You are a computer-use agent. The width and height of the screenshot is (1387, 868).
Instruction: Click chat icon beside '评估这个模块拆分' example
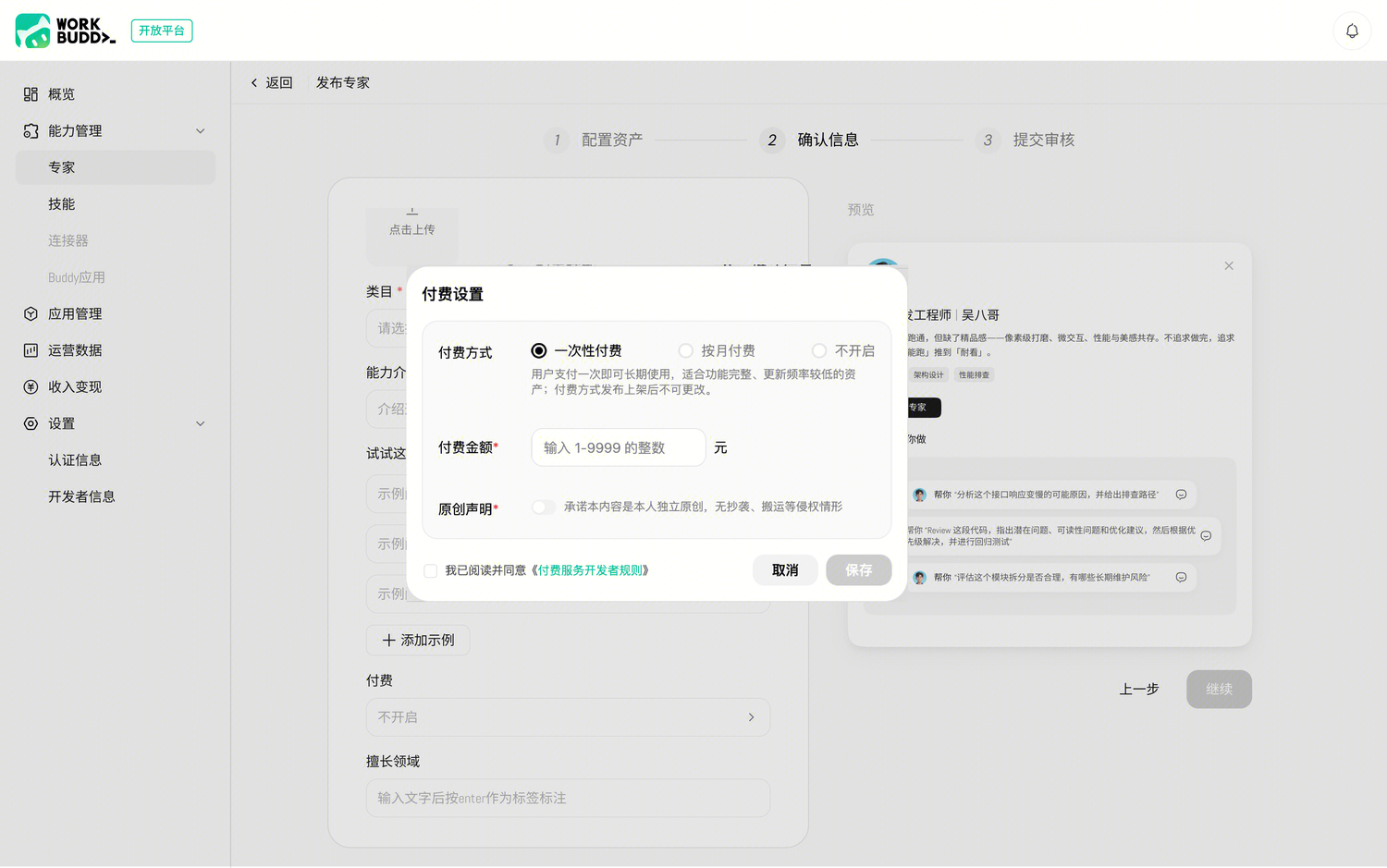tap(1181, 578)
